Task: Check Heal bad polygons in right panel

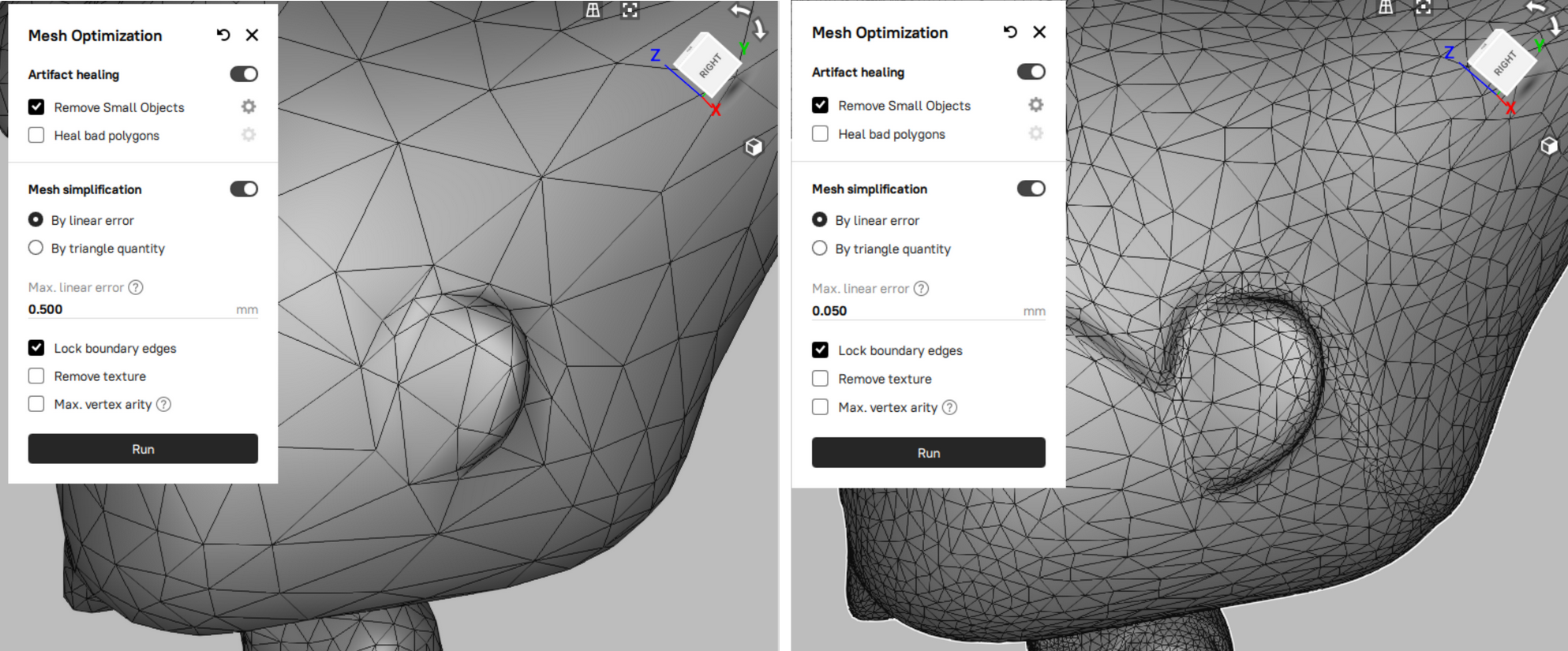Action: pyautogui.click(x=820, y=133)
